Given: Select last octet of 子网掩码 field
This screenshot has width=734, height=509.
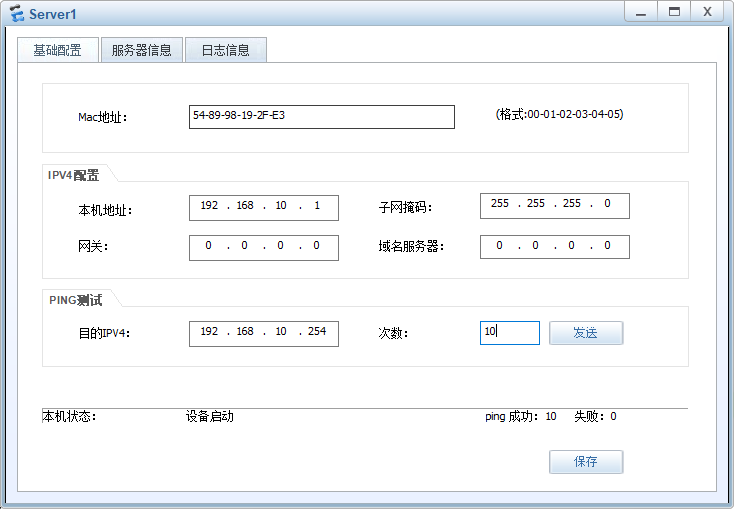Looking at the screenshot, I should (607, 204).
